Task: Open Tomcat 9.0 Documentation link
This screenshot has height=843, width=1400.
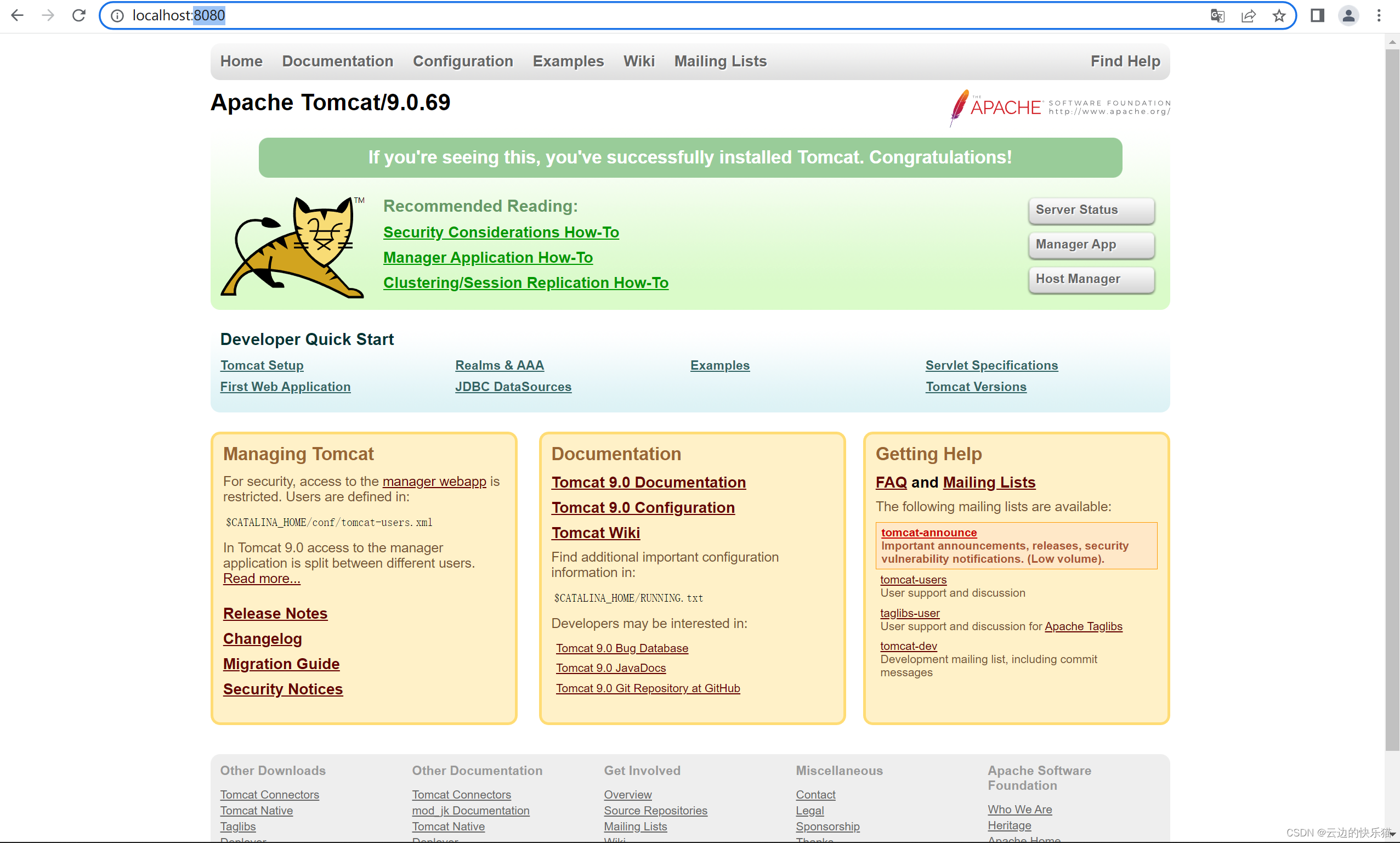Action: pos(649,482)
